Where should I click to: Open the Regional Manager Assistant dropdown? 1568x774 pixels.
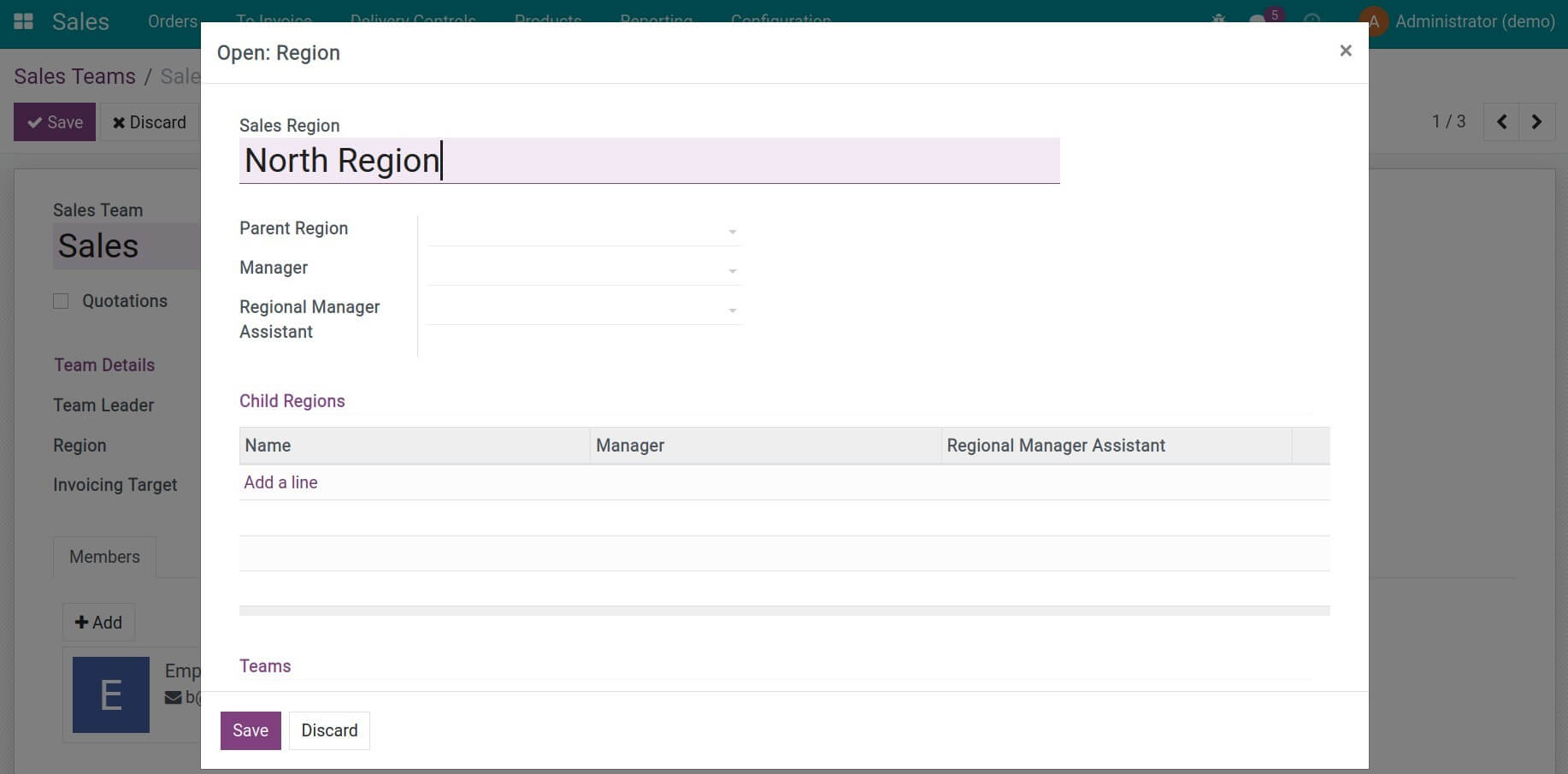coord(731,310)
